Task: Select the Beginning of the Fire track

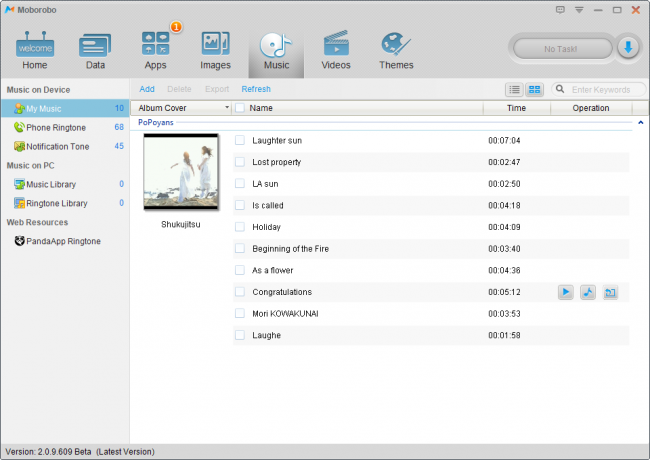Action: point(291,249)
